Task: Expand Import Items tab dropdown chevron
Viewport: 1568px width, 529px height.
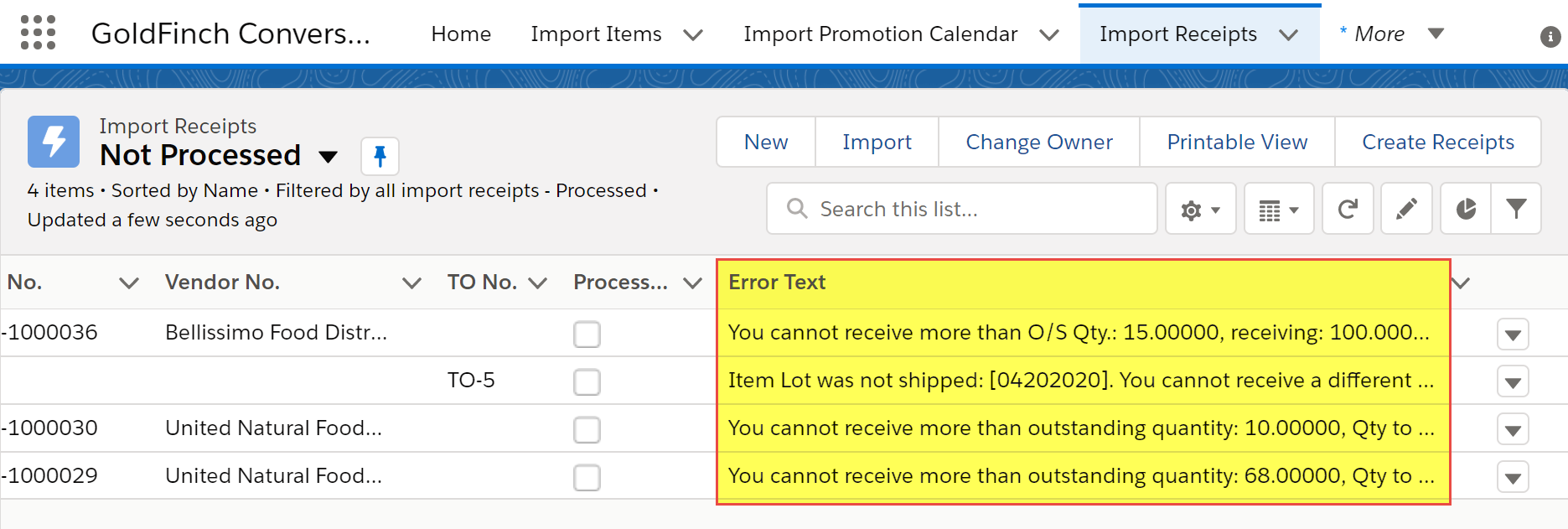Action: point(693,34)
